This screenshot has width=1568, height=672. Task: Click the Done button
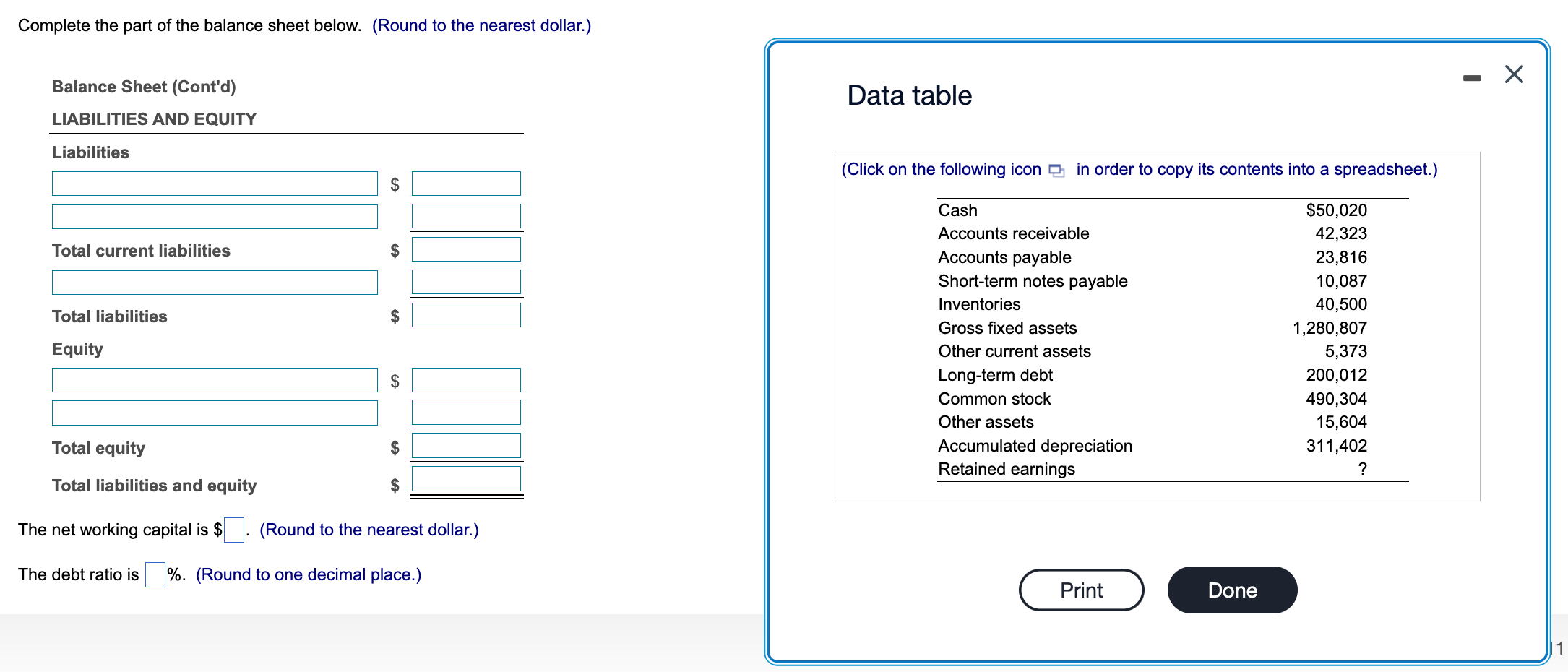[1231, 590]
